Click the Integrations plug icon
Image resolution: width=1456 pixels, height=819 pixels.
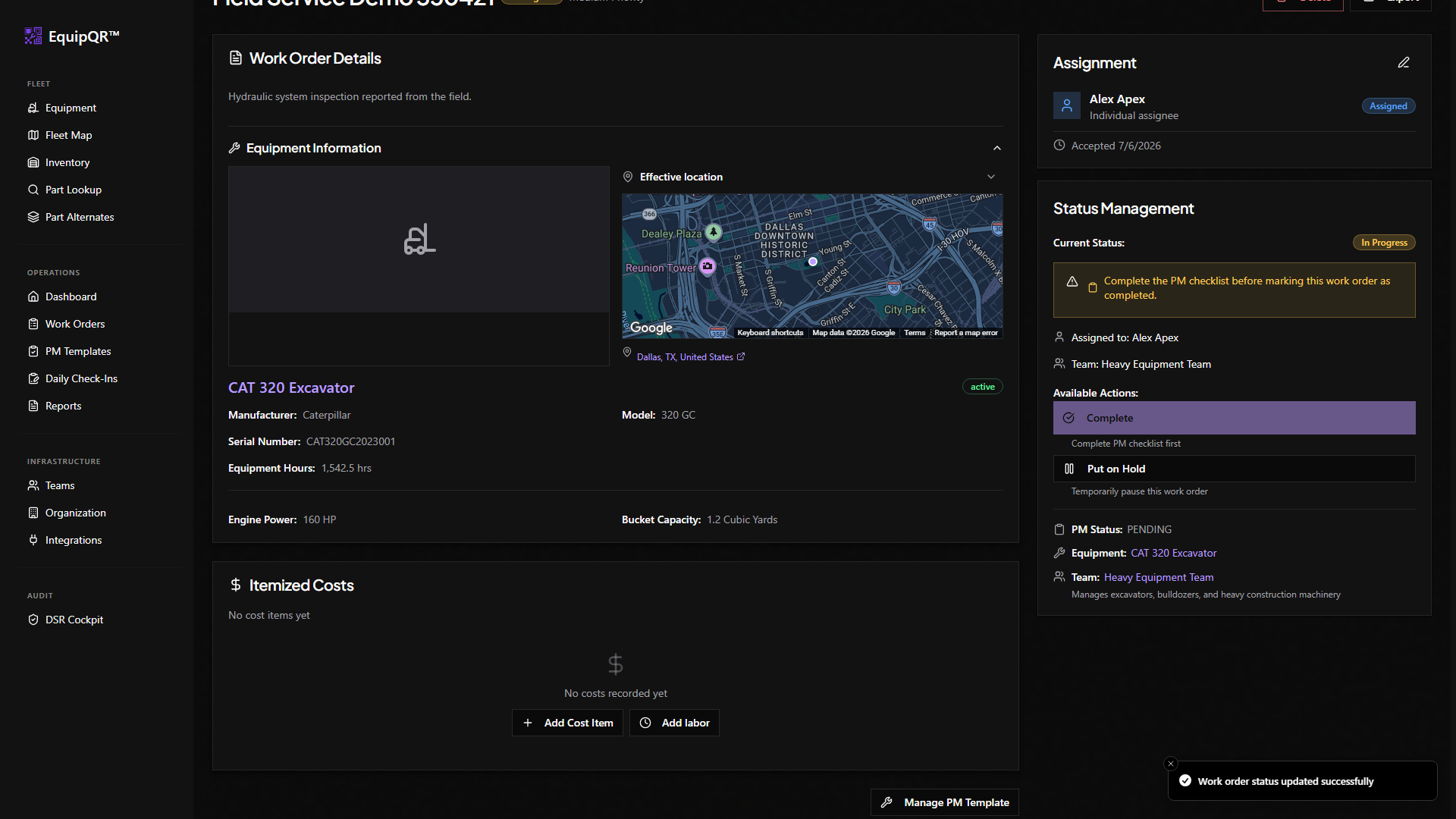(x=33, y=540)
